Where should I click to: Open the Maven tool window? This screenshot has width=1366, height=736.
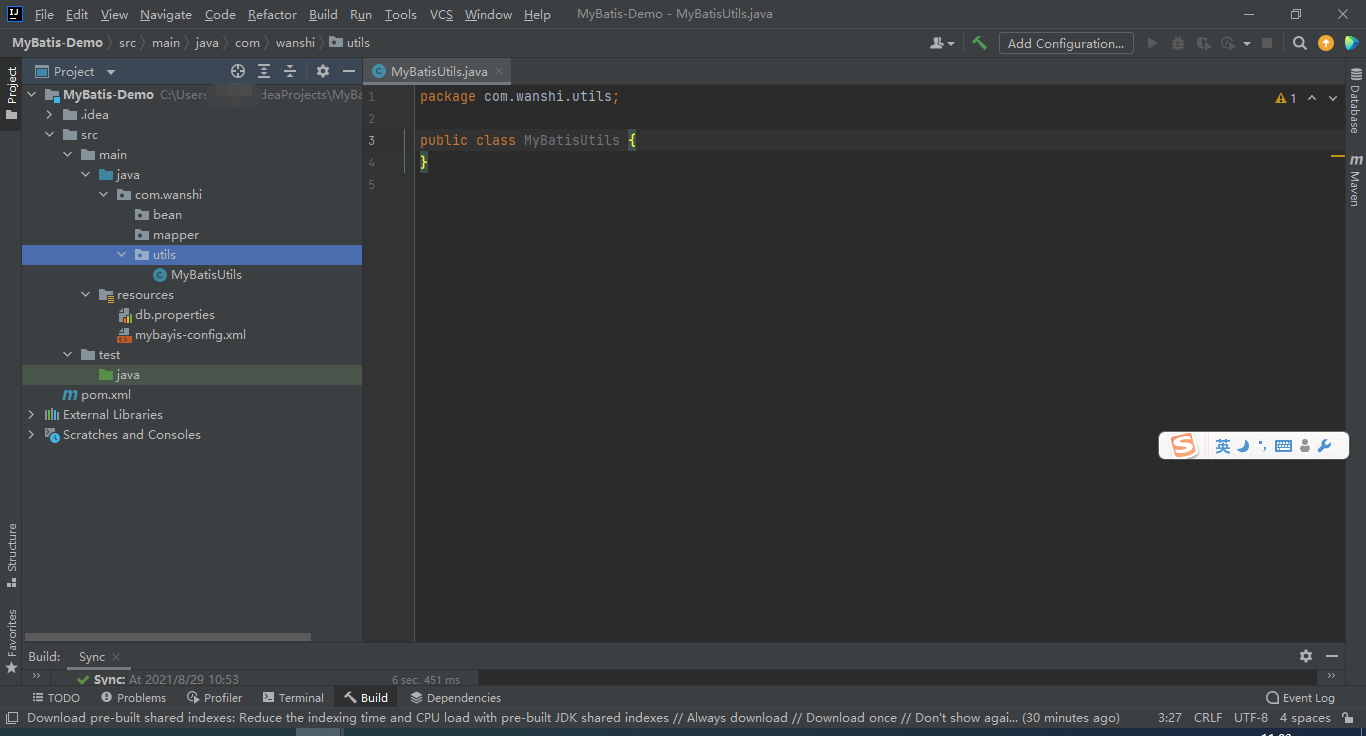tap(1356, 179)
